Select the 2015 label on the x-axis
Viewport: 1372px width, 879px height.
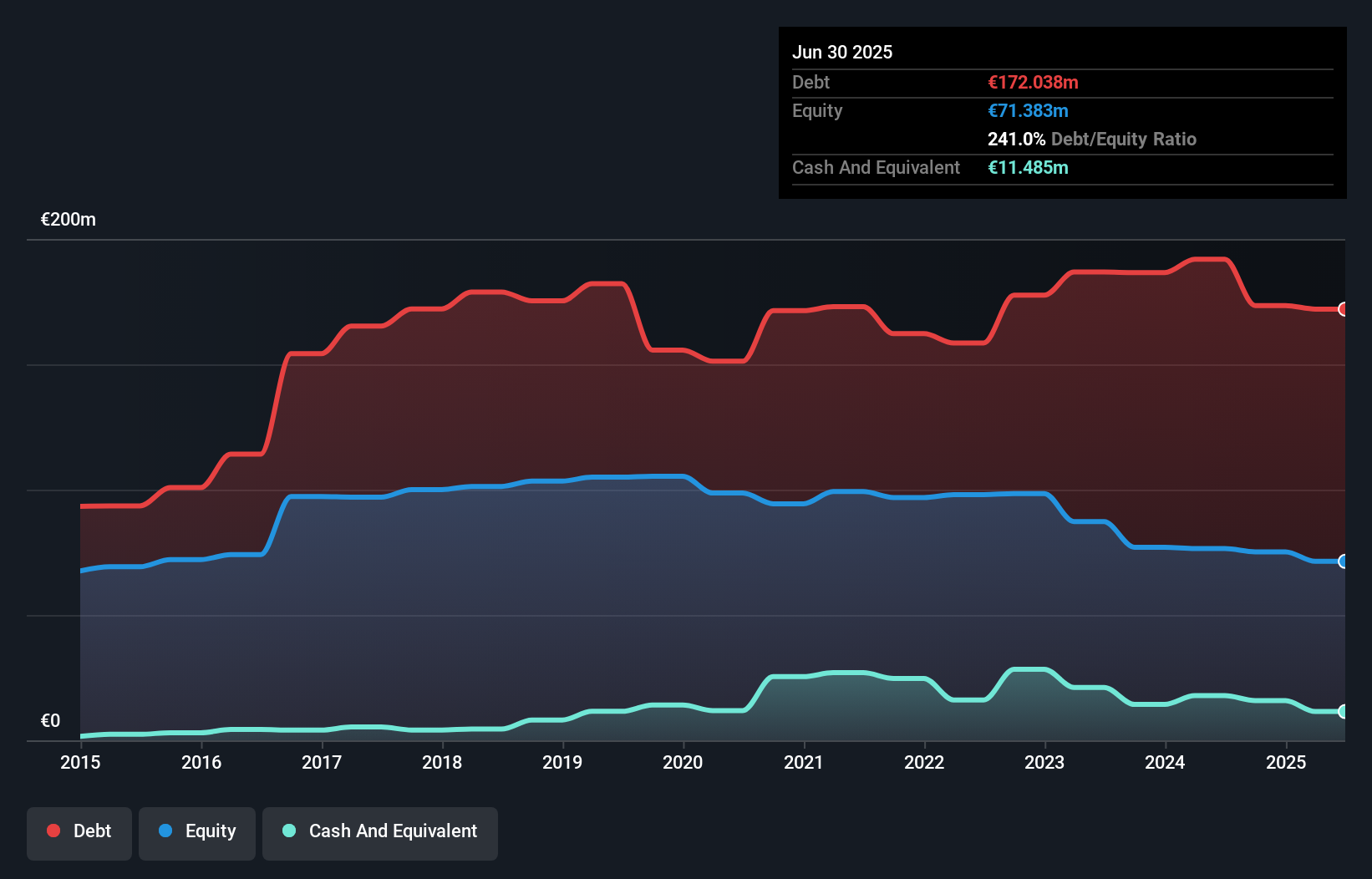pos(80,762)
